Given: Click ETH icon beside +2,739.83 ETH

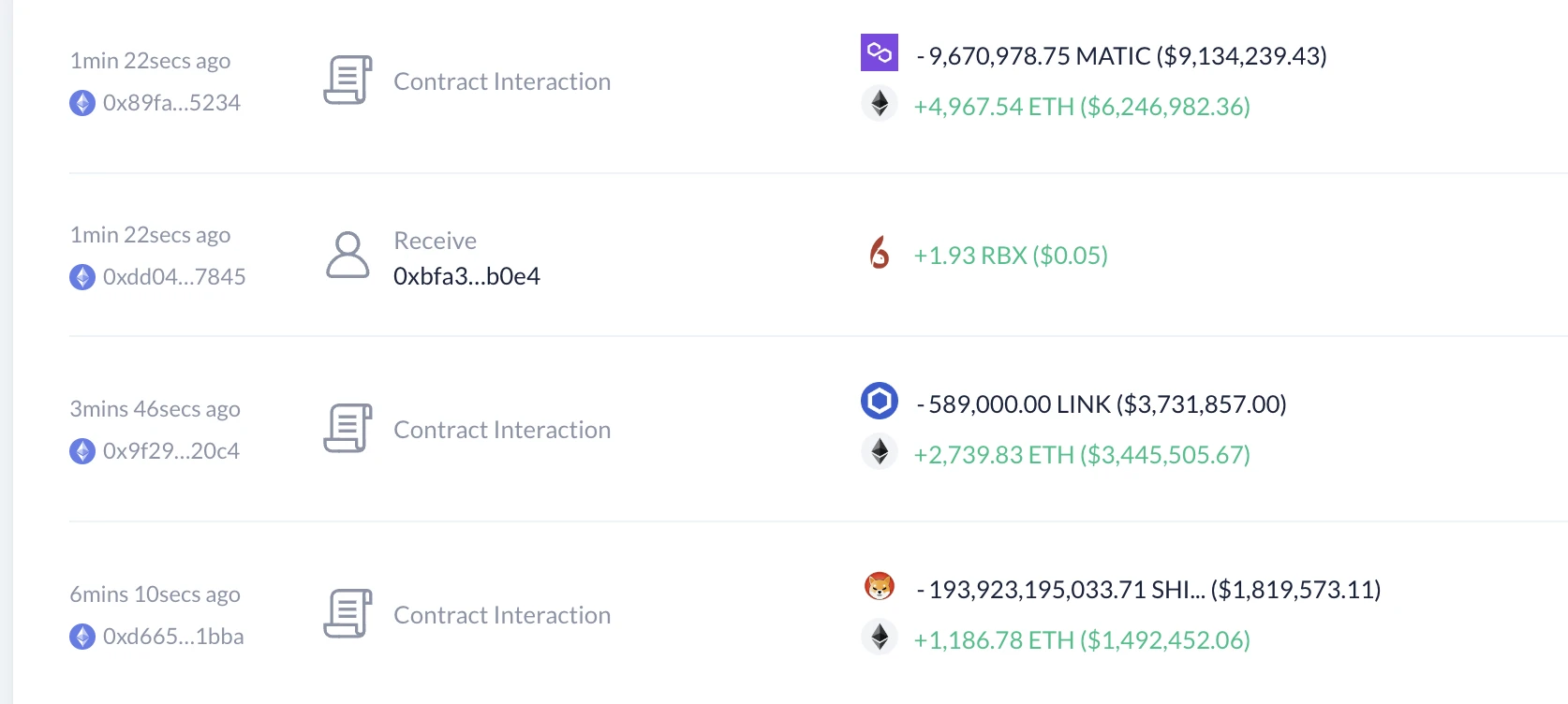Looking at the screenshot, I should pyautogui.click(x=879, y=452).
